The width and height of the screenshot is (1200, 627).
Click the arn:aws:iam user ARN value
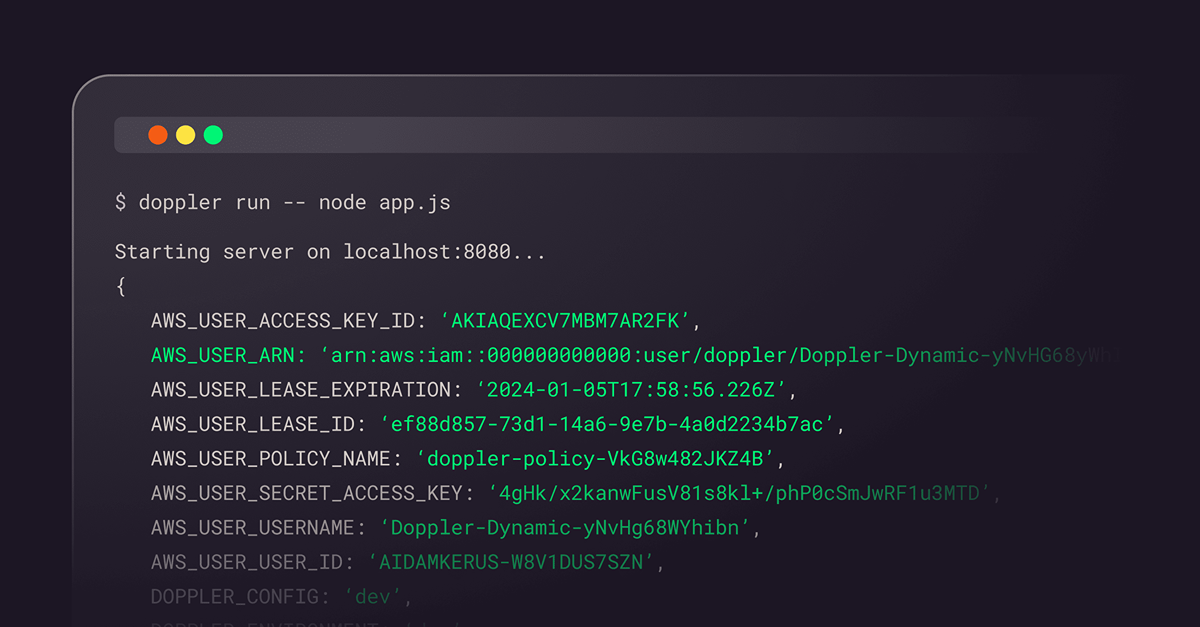tap(720, 355)
